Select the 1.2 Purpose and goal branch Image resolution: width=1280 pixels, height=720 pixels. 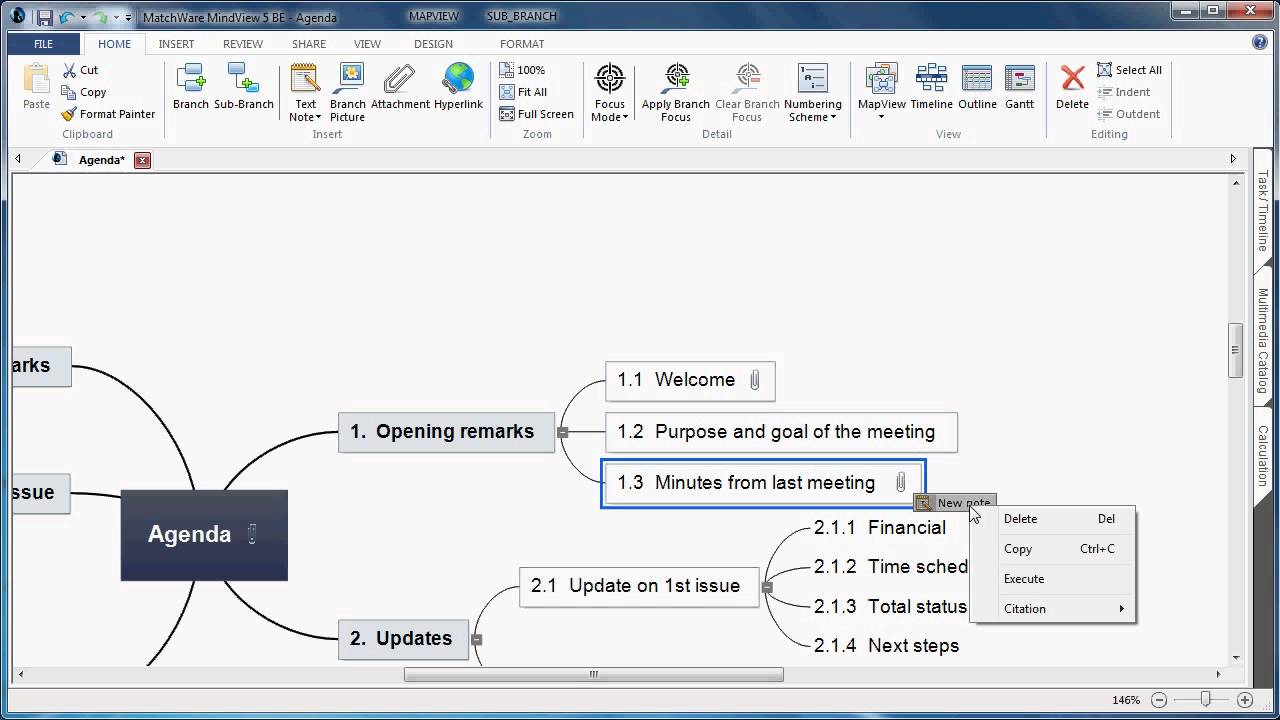(781, 432)
